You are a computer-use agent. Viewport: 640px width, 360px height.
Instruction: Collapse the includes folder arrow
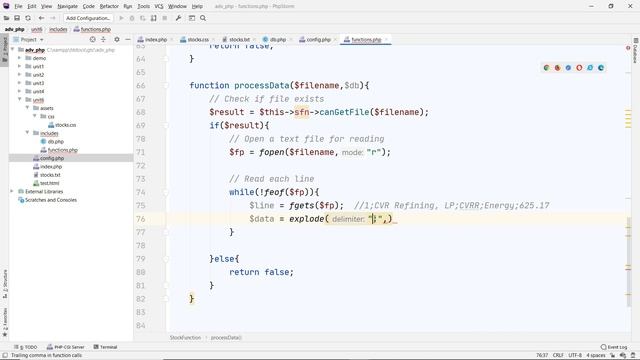[x=27, y=133]
